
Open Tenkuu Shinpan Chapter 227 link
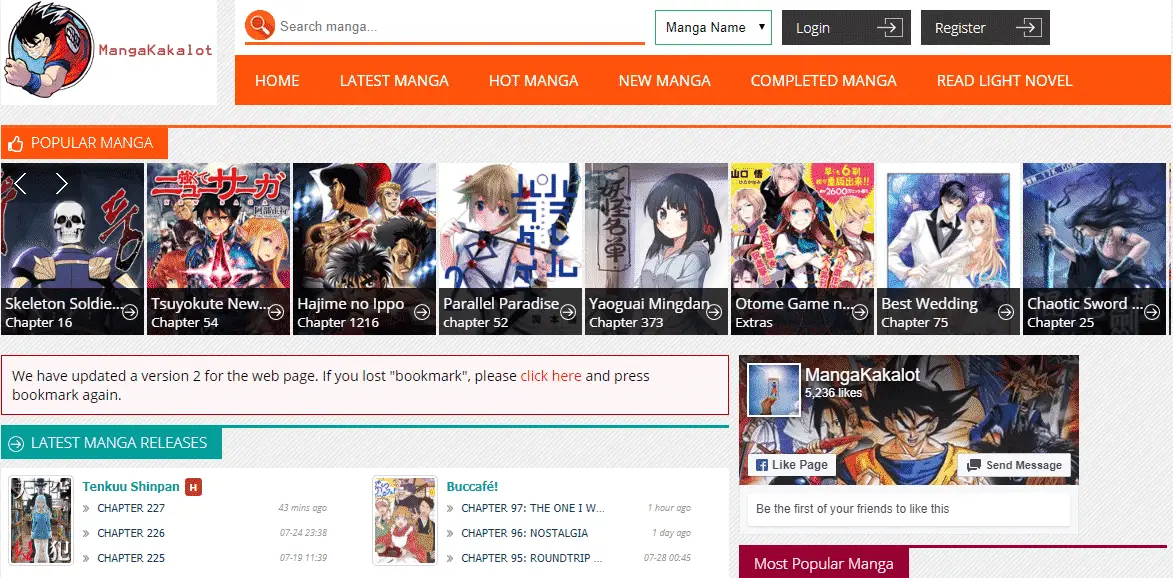point(131,508)
